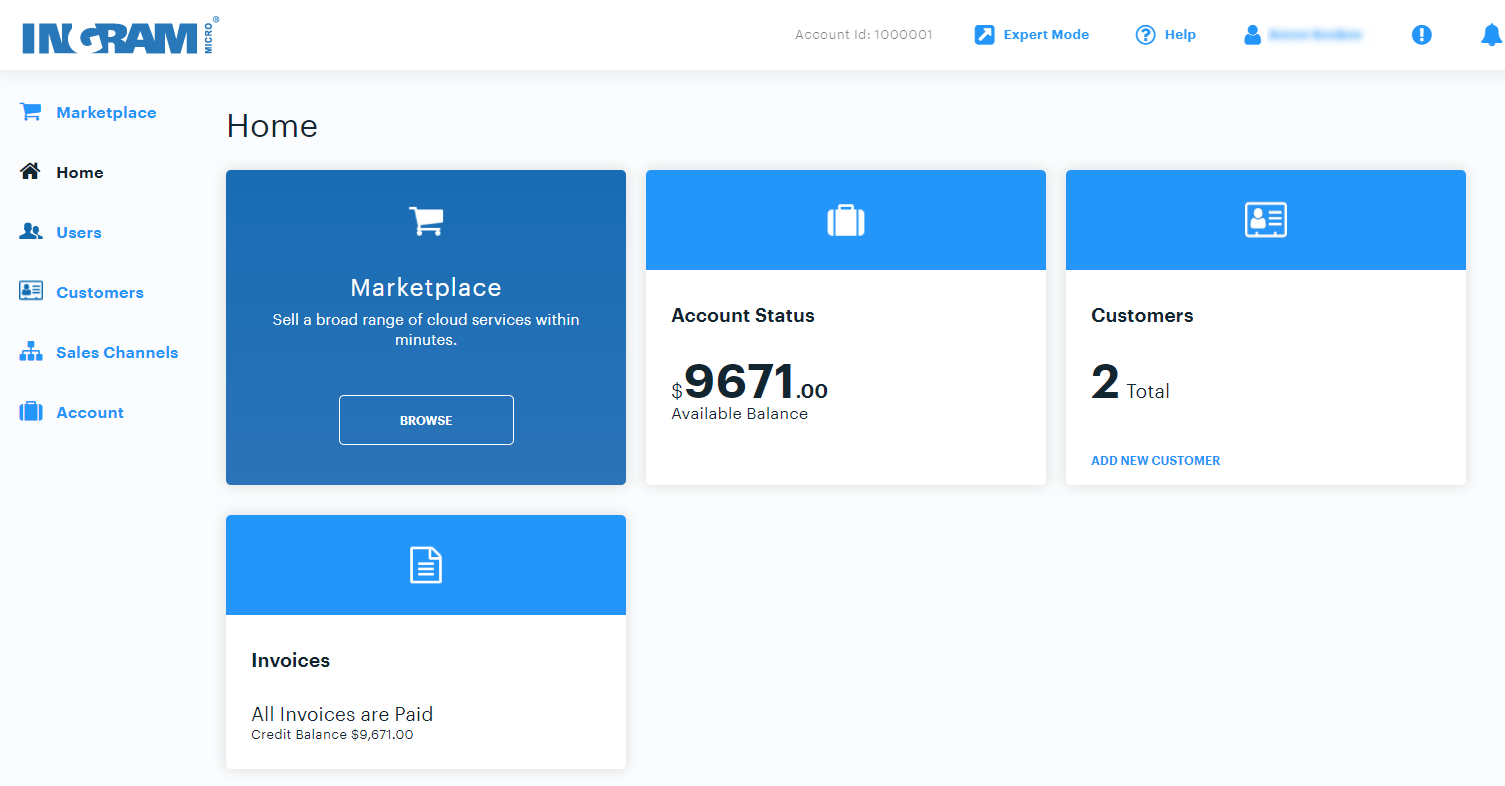Click the Available Balance label
Image resolution: width=1505 pixels, height=786 pixels.
pyautogui.click(x=740, y=414)
